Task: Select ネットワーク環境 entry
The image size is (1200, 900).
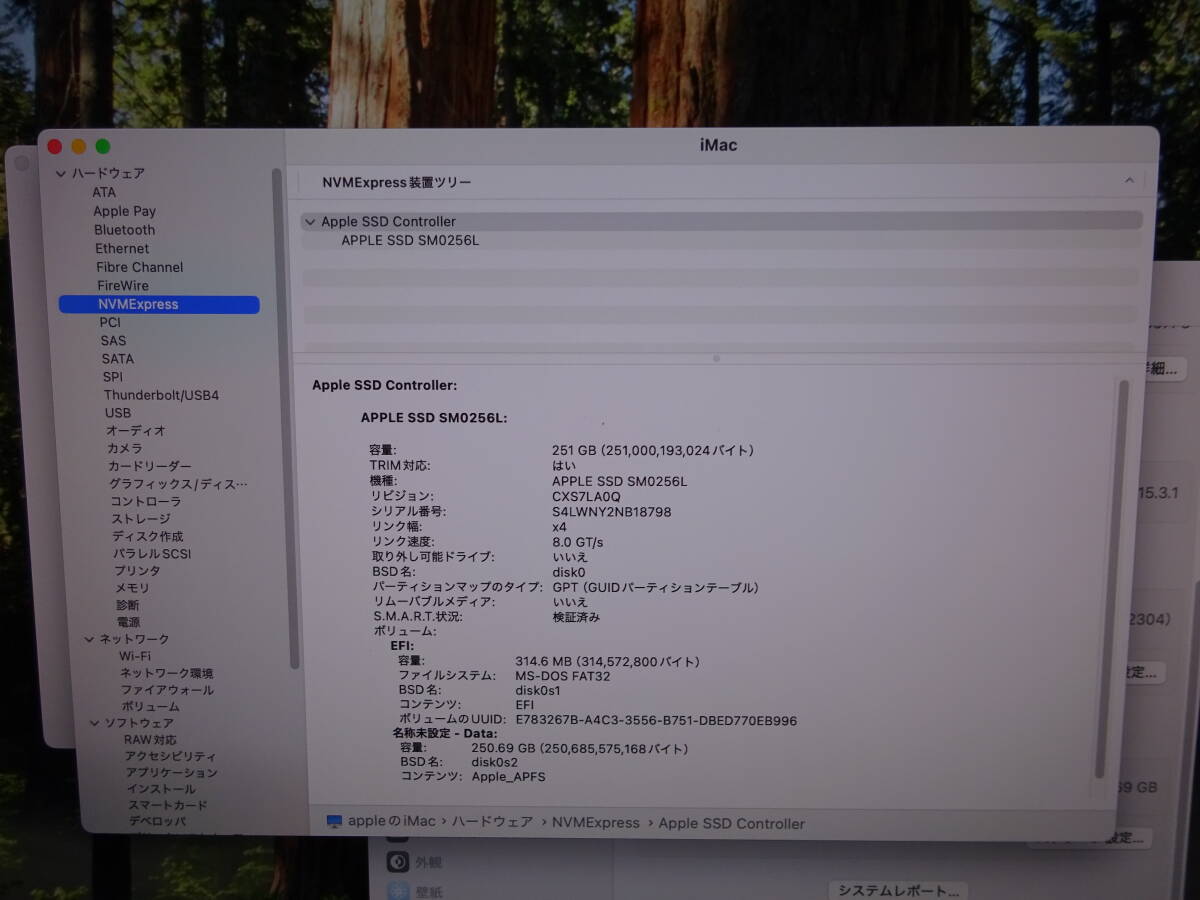Action: pyautogui.click(x=167, y=673)
